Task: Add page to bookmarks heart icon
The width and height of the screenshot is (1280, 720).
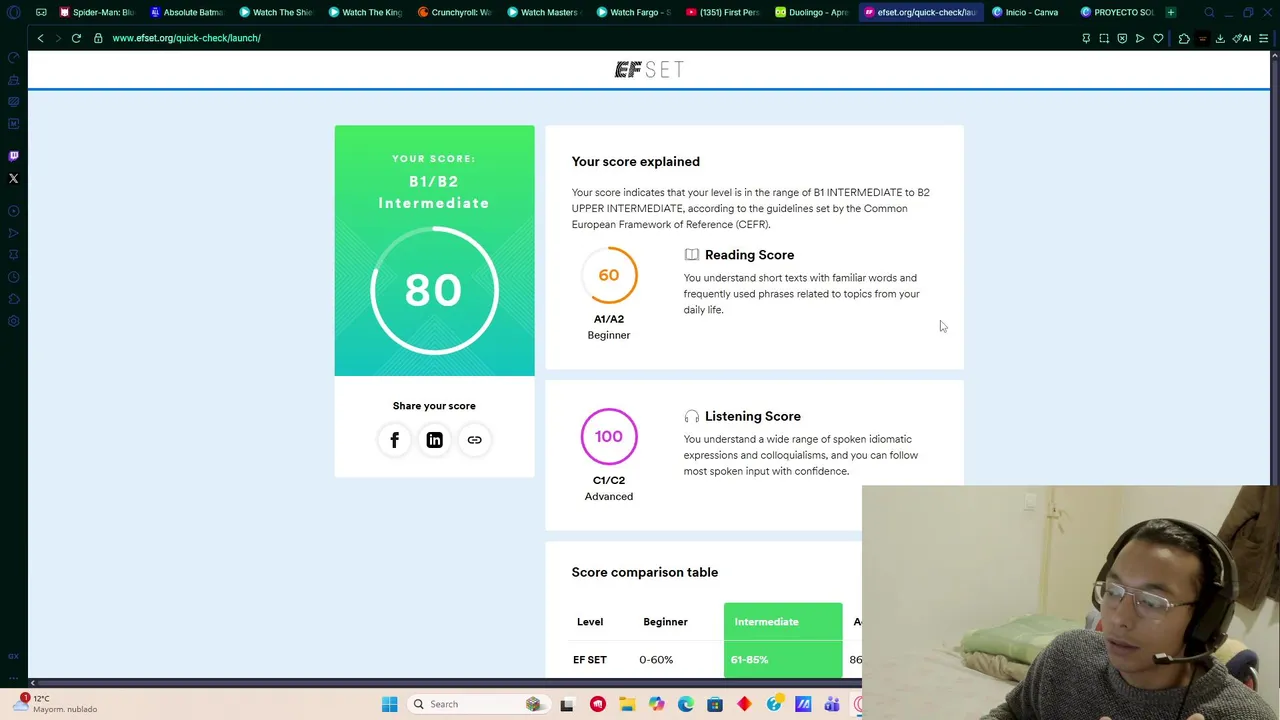Action: point(1158,38)
